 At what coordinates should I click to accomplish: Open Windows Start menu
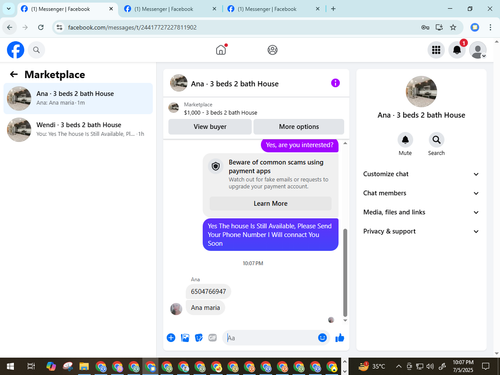[x=10, y=367]
